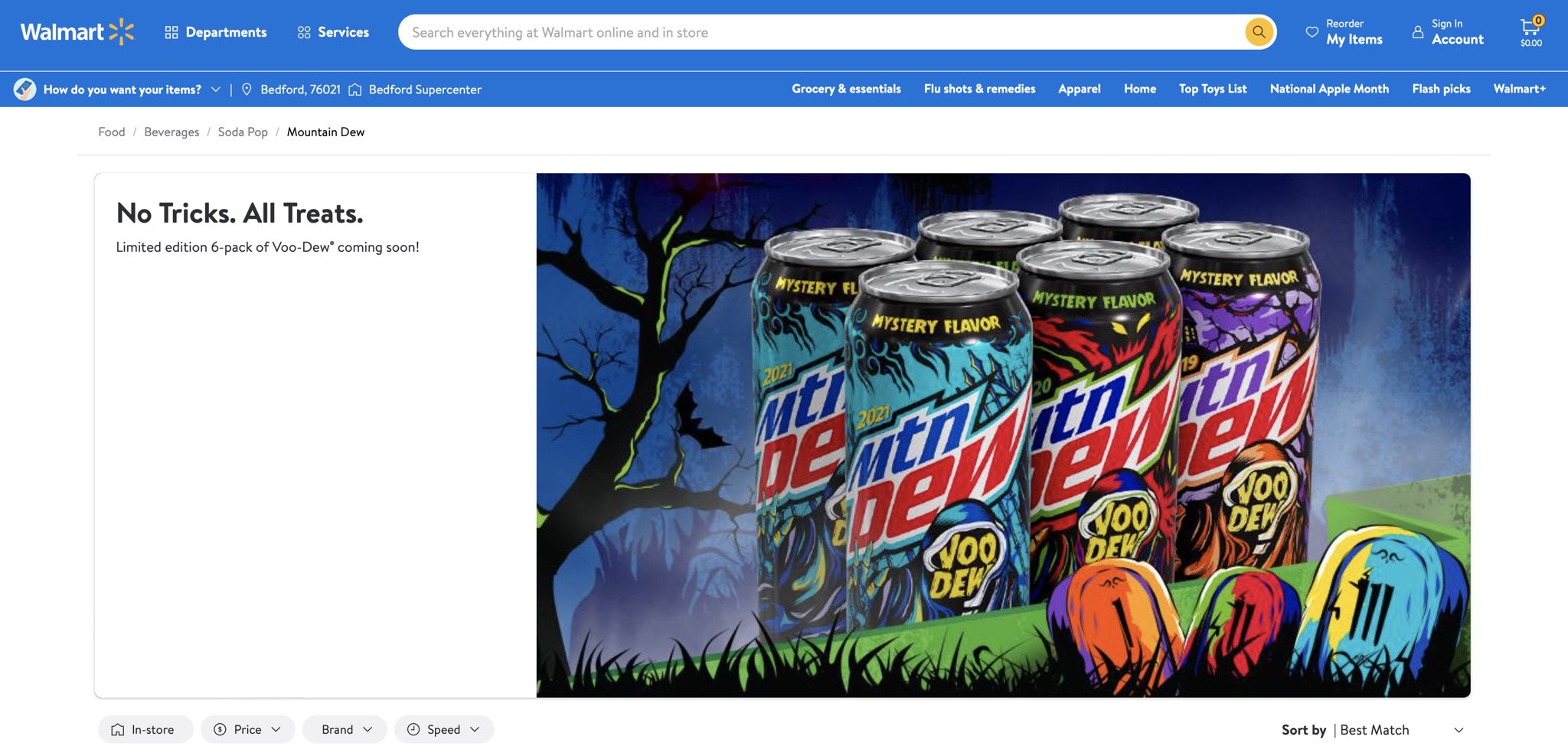
Task: Open the Home category
Action: pyautogui.click(x=1140, y=89)
